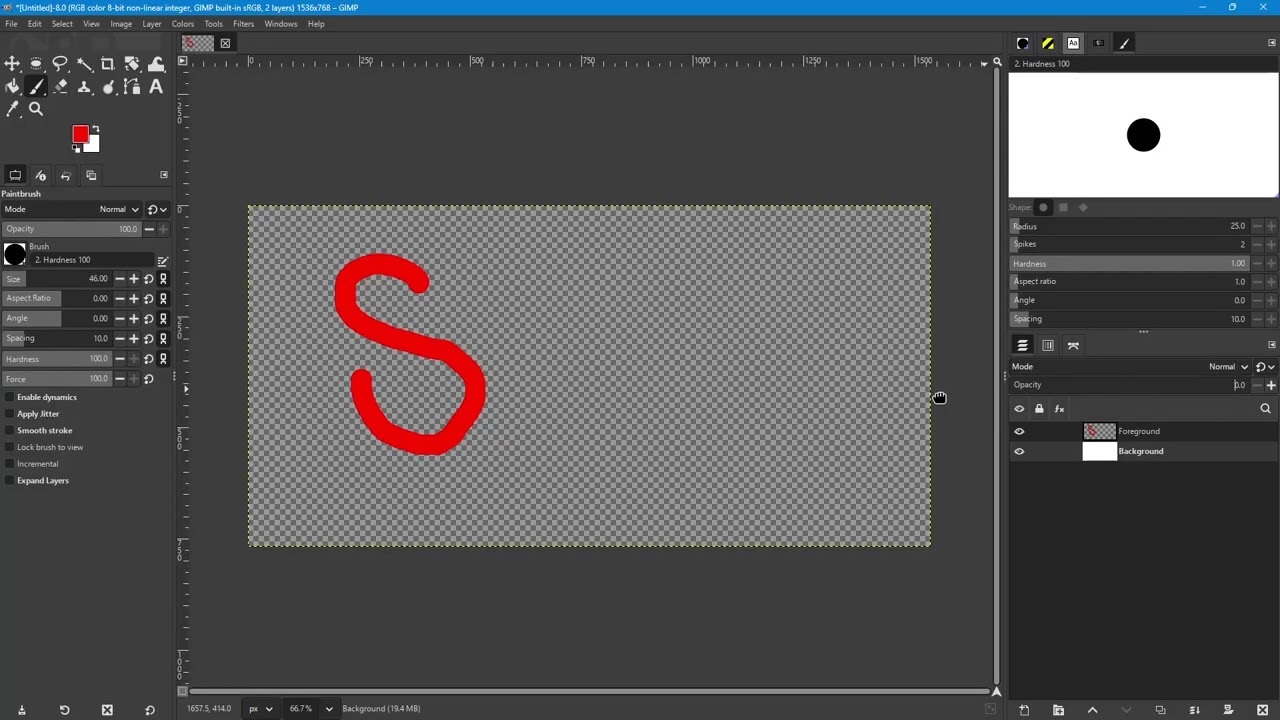Select the Eraser tool

click(60, 87)
